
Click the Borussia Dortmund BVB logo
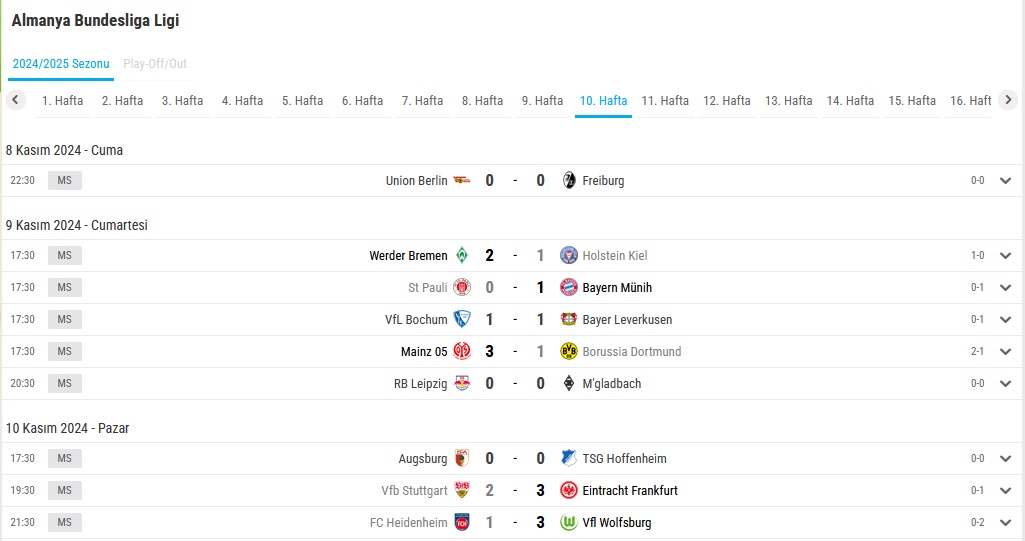[x=569, y=352]
